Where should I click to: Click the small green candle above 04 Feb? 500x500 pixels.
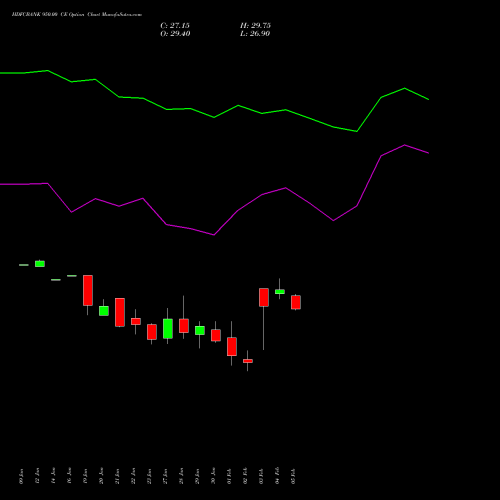(x=280, y=292)
